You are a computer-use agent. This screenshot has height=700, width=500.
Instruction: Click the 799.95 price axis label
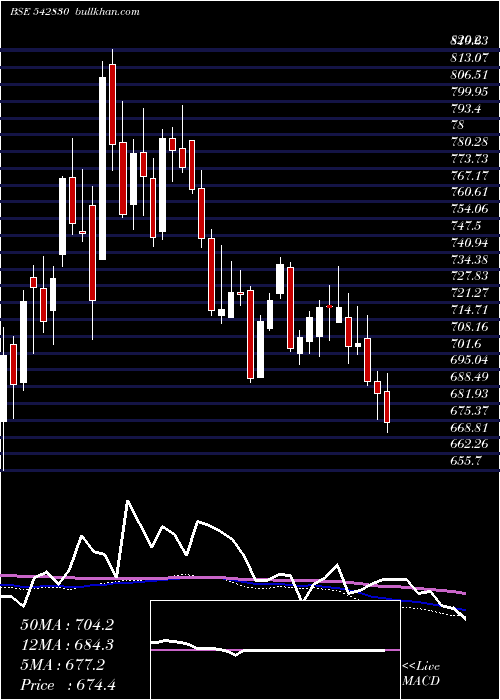469,92
